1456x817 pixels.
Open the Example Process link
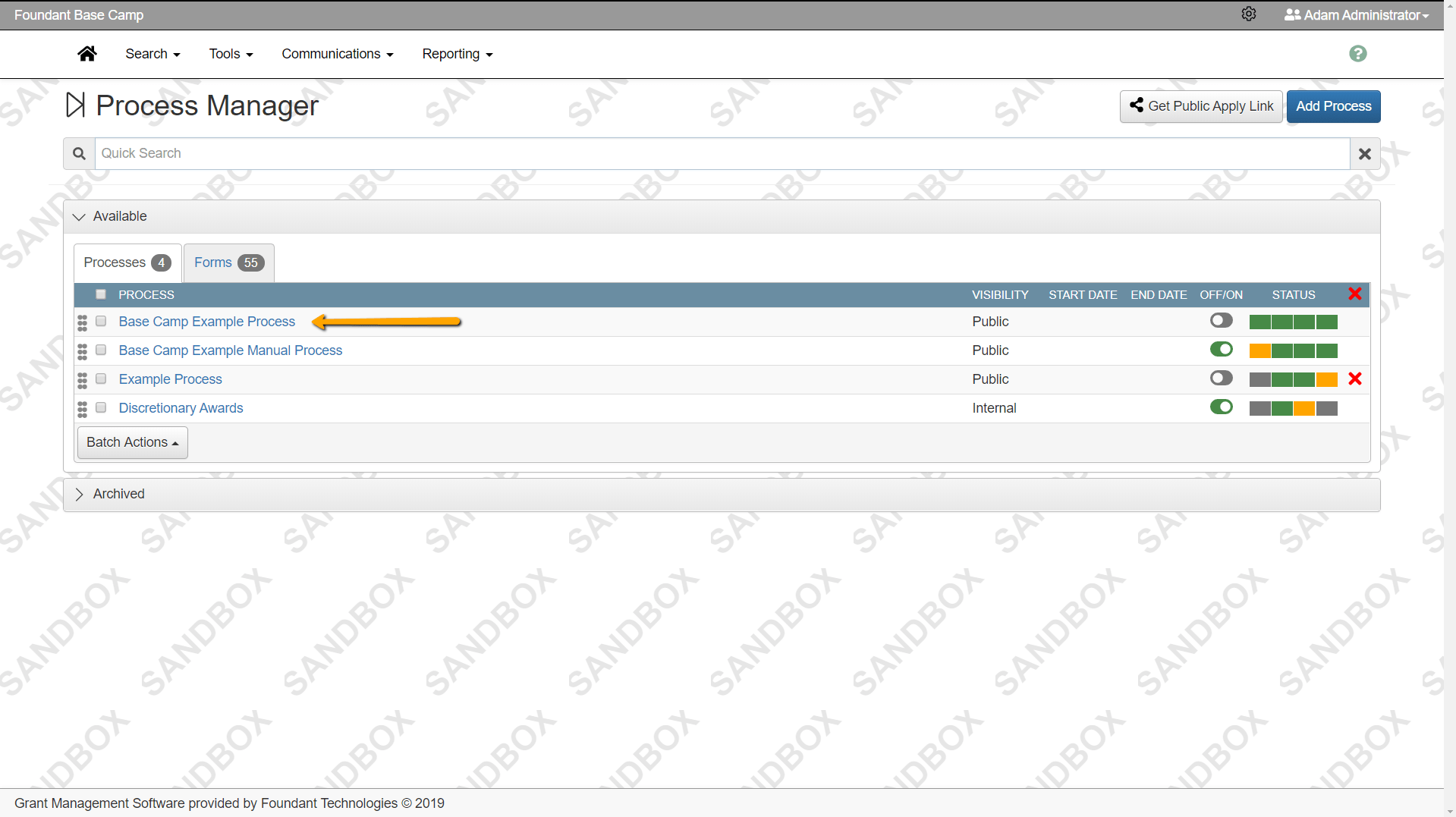point(171,379)
